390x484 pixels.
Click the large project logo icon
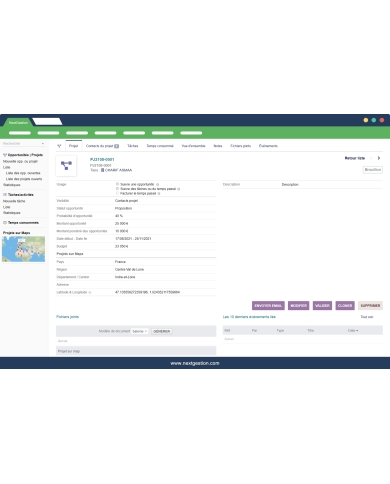click(x=66, y=166)
